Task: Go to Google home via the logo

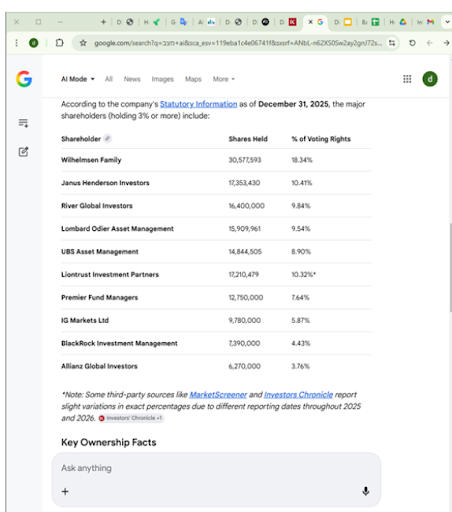Action: click(x=24, y=79)
